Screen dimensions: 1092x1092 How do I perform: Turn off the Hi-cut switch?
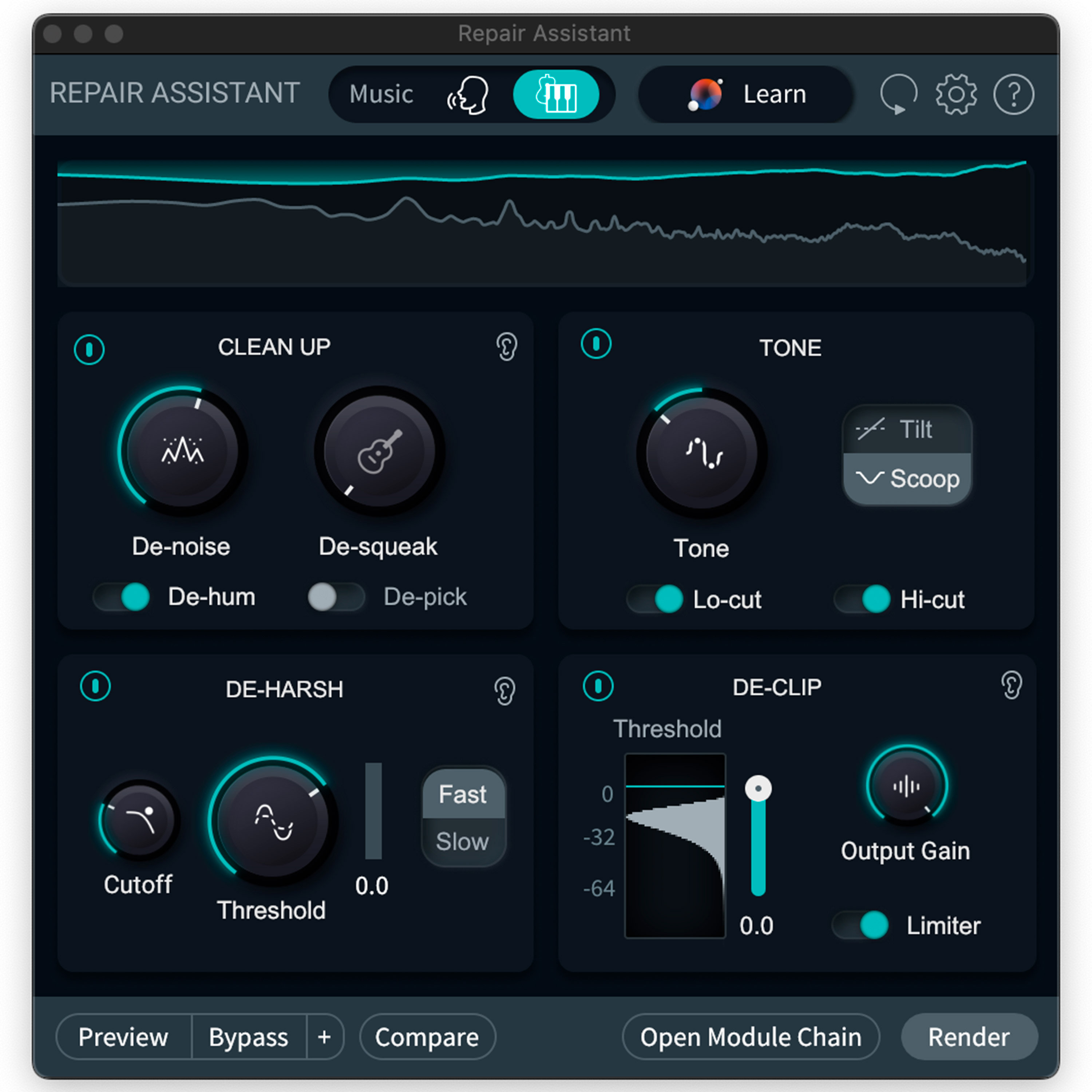863,599
